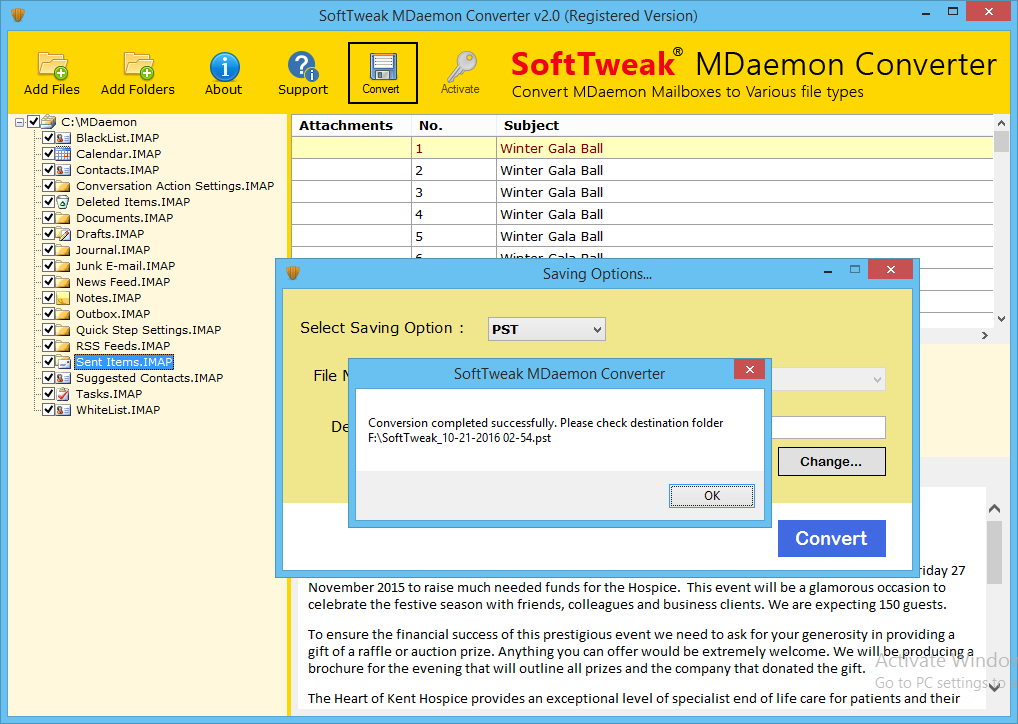
Task: Sort by the Subject column header
Action: (x=745, y=125)
